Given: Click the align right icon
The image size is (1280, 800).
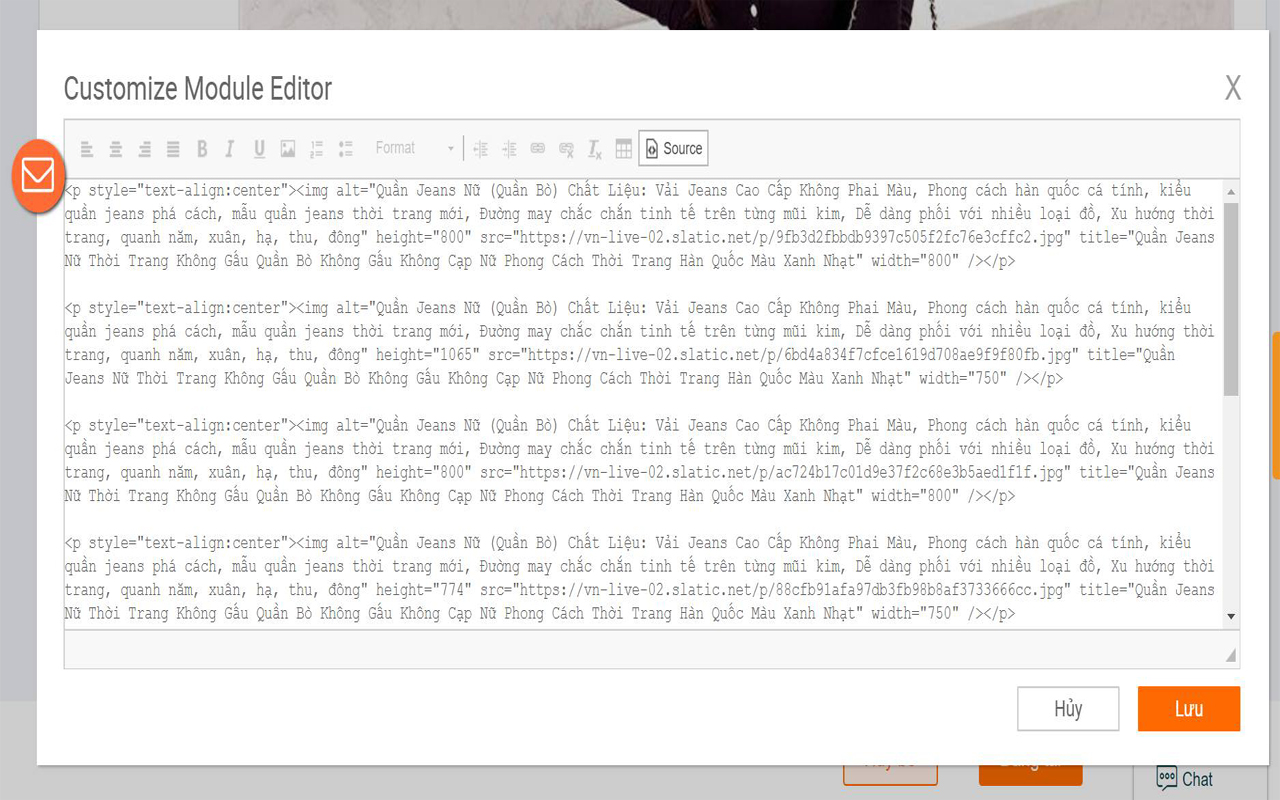Looking at the screenshot, I should click(144, 149).
